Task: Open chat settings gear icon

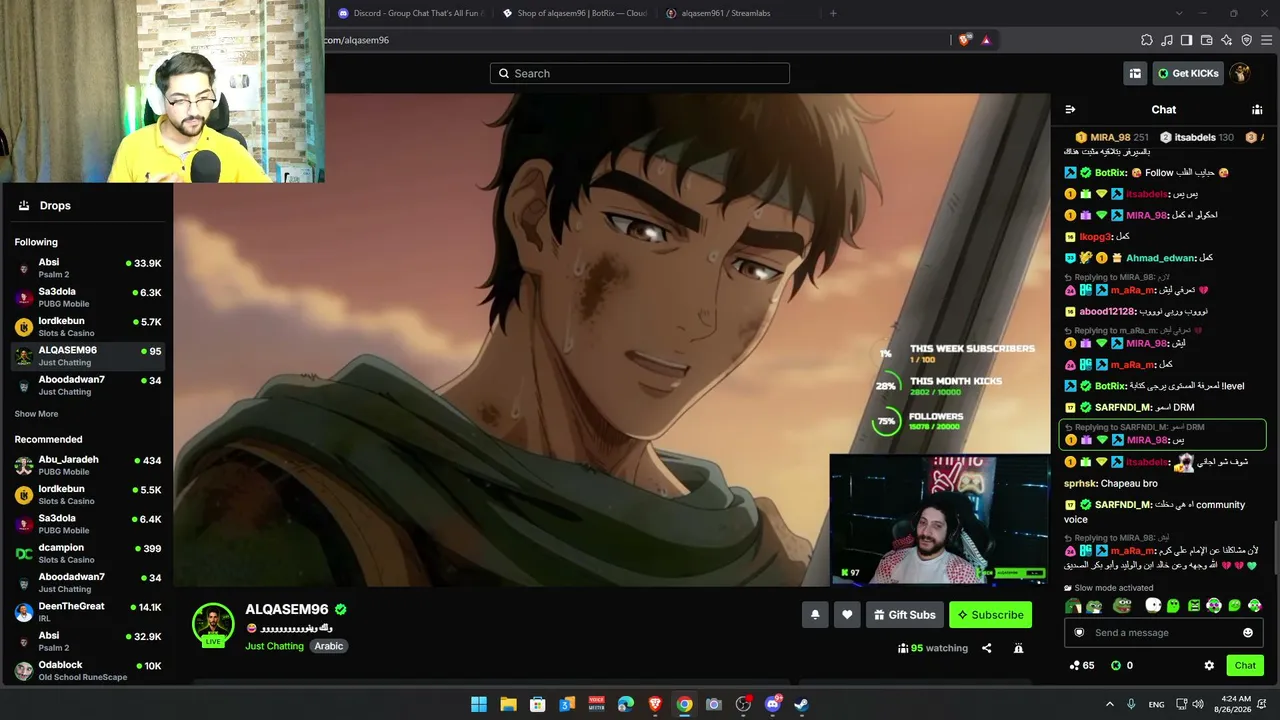Action: (x=1209, y=665)
